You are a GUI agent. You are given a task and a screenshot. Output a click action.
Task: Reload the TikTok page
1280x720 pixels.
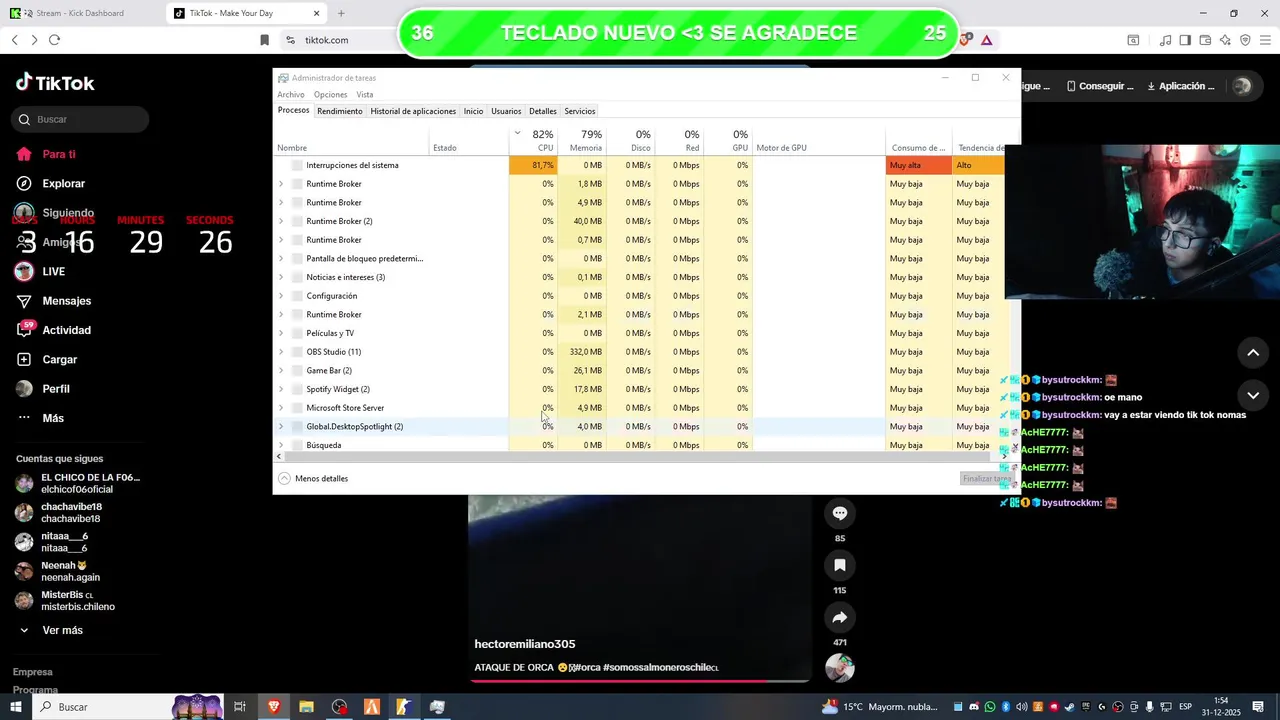point(54,40)
